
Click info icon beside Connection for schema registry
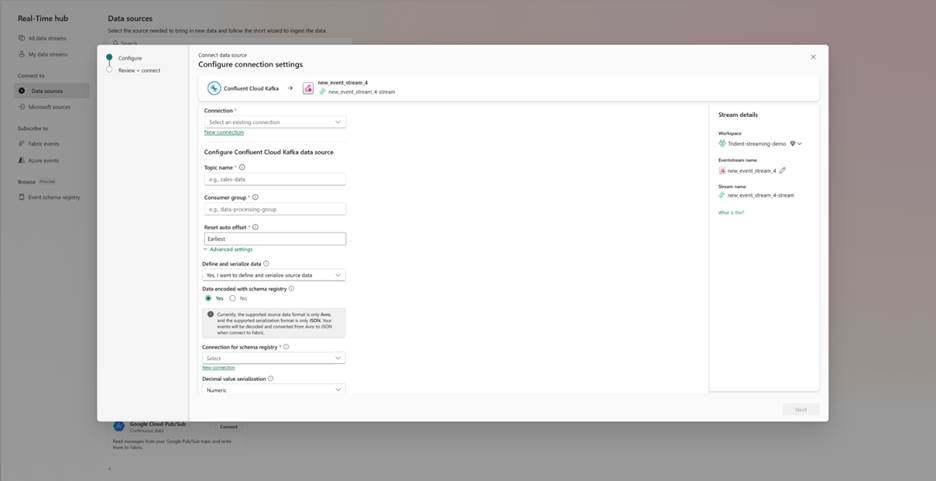coord(286,347)
